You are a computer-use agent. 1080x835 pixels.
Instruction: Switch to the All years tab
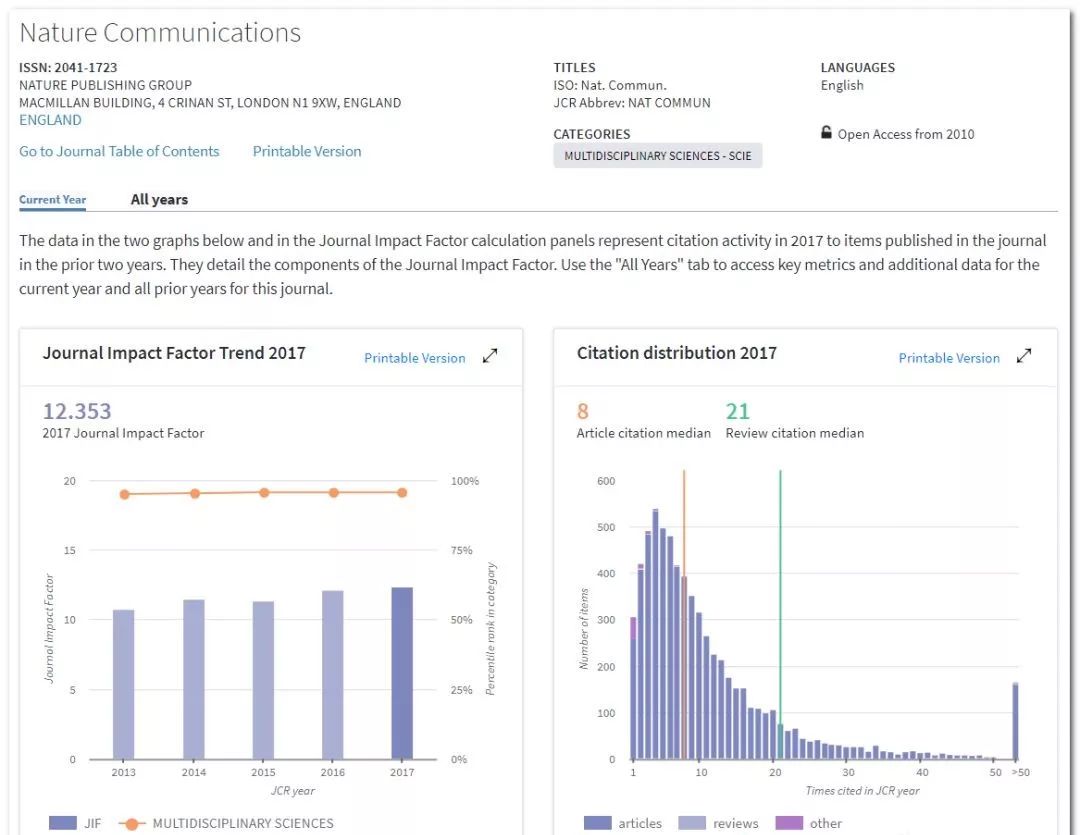point(159,199)
